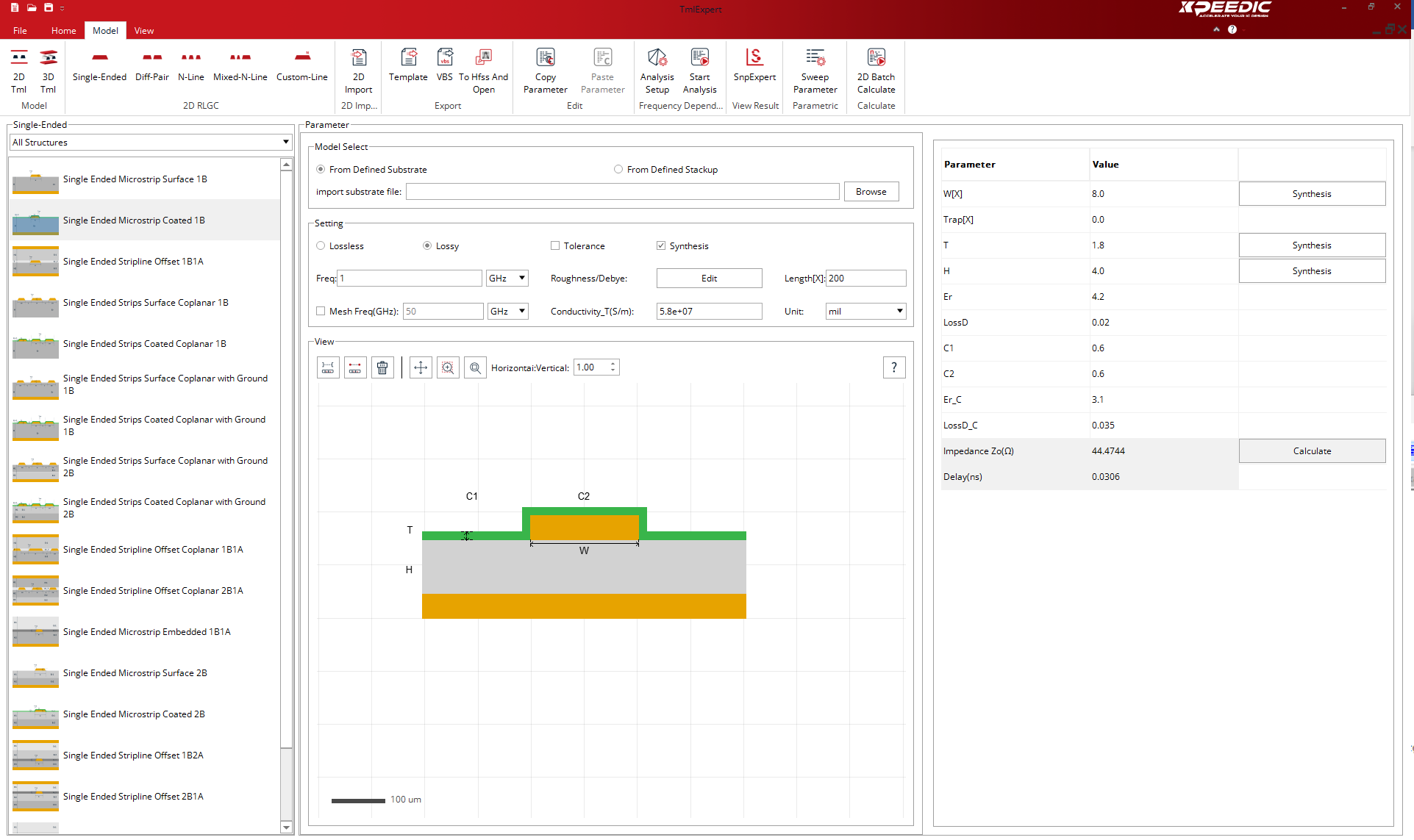
Task: Click the Roughness/Debye Edit button
Action: pyautogui.click(x=710, y=279)
